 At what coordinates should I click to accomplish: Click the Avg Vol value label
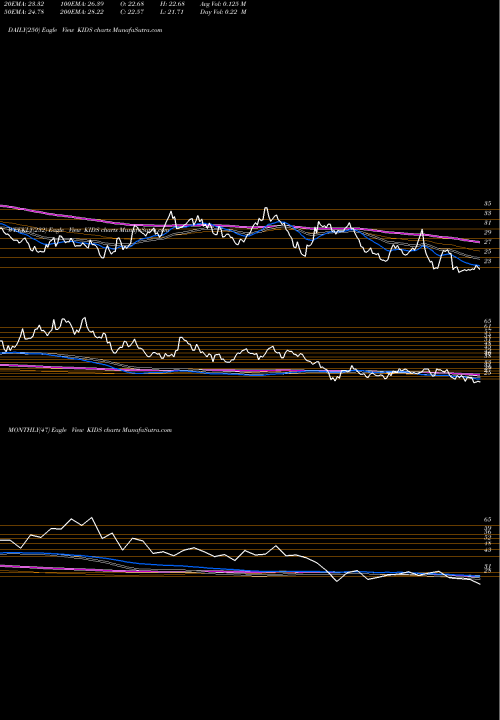pos(223,4)
